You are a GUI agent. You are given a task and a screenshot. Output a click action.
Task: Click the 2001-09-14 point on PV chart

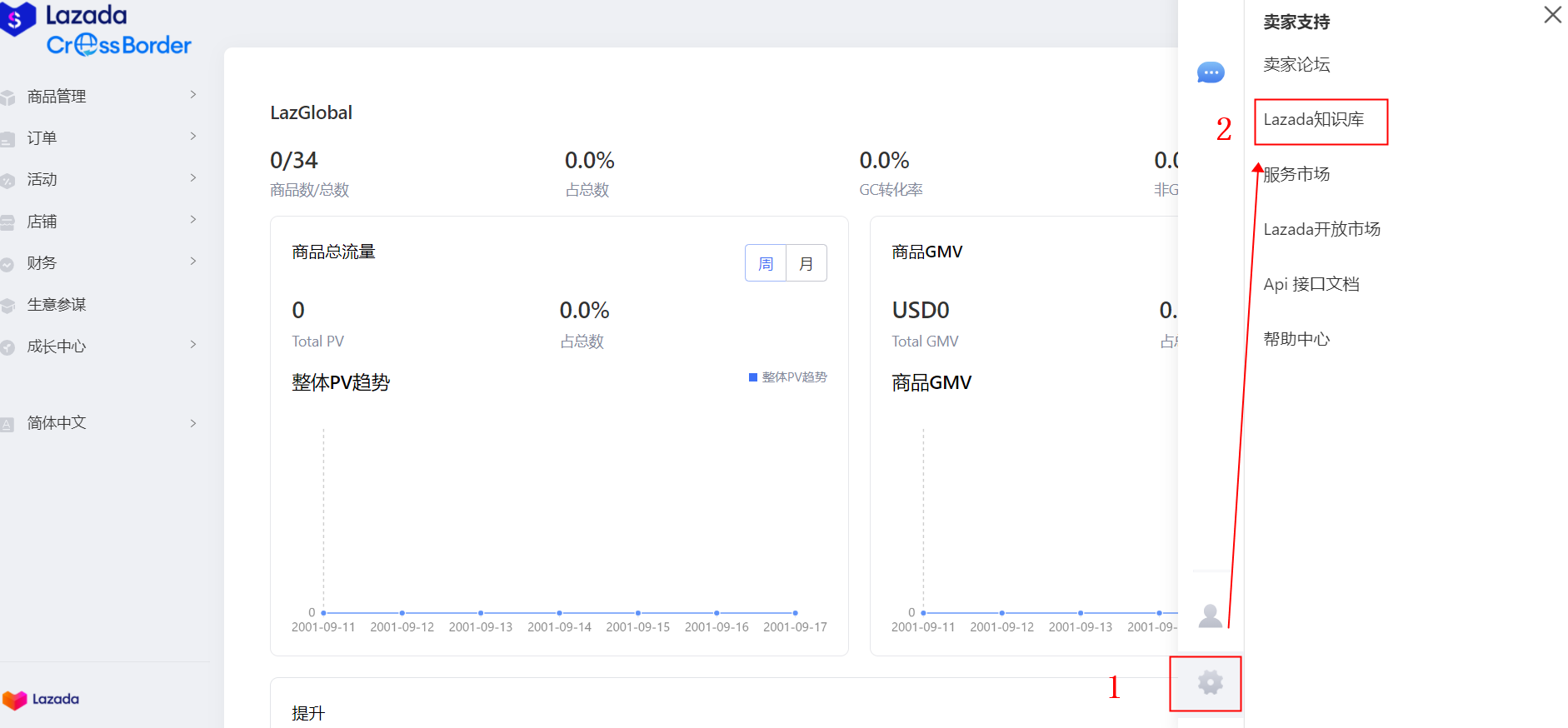pyautogui.click(x=559, y=613)
